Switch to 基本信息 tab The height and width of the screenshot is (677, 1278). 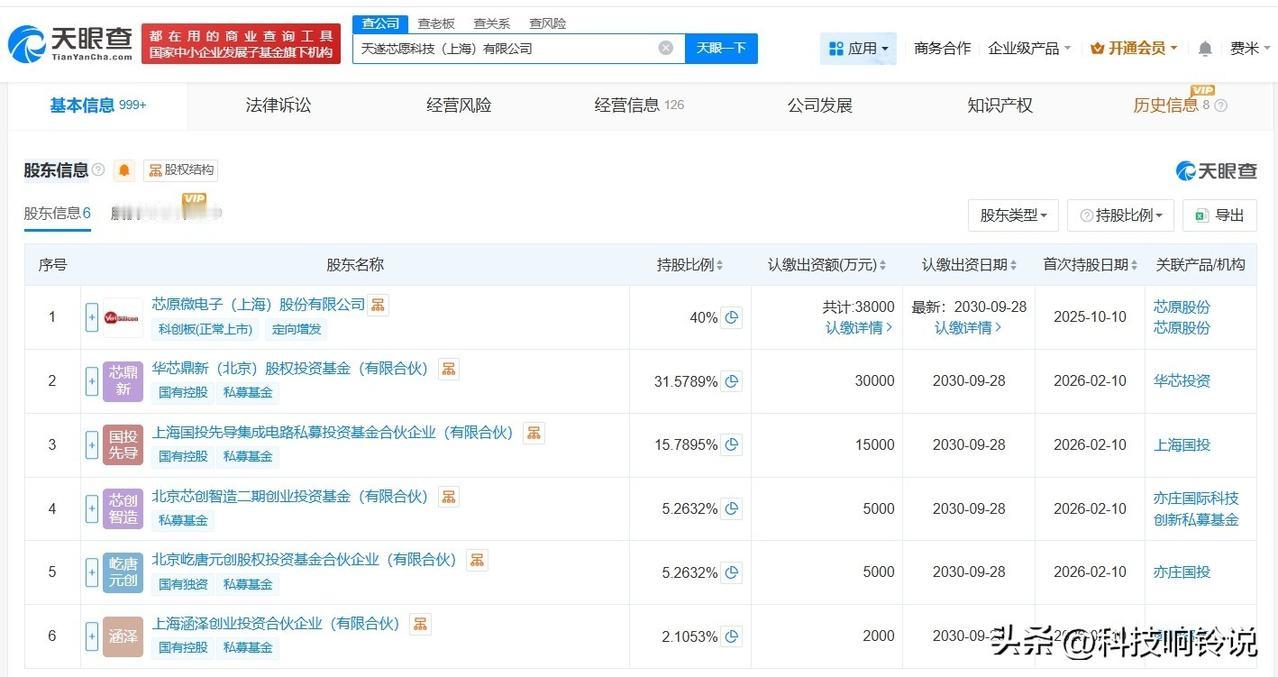[98, 105]
